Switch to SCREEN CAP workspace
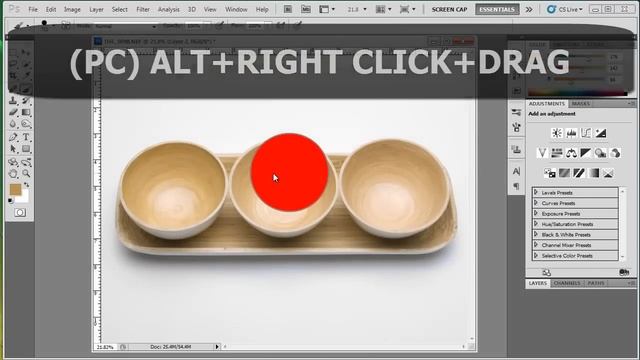This screenshot has width=640, height=360. 449,9
